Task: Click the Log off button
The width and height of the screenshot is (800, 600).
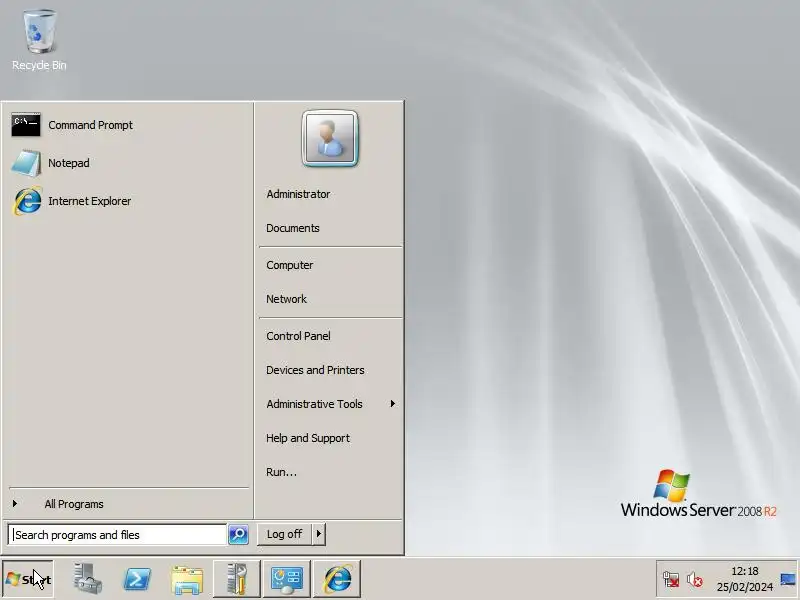Action: [x=284, y=534]
